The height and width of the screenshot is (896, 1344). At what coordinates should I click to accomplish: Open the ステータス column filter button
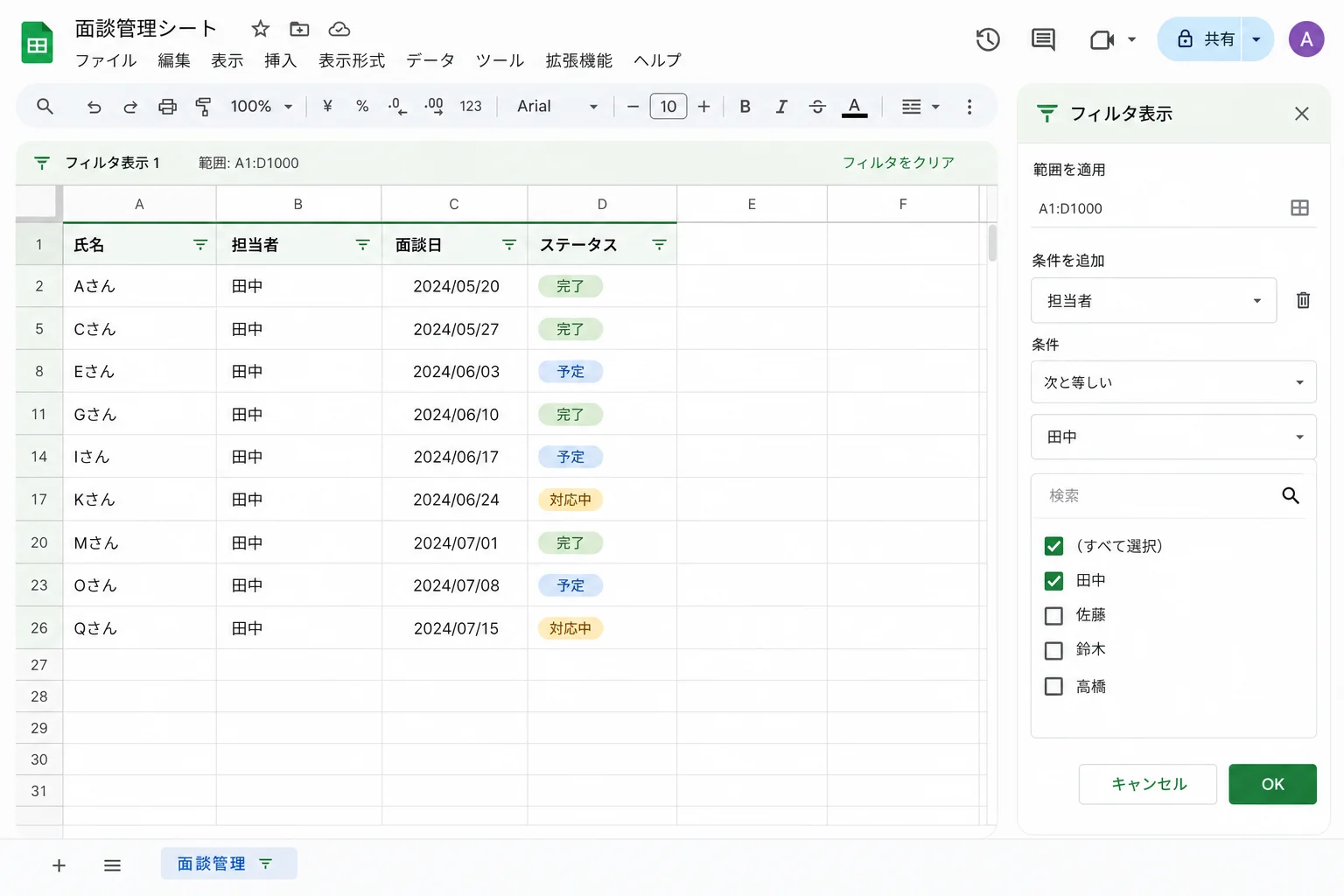coord(660,245)
